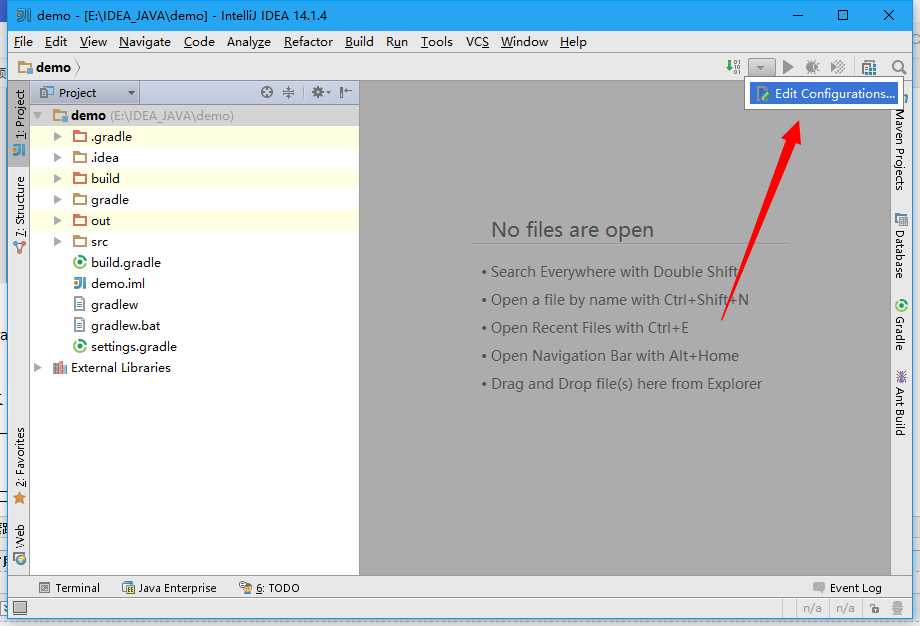Open the View menu

pyautogui.click(x=93, y=42)
